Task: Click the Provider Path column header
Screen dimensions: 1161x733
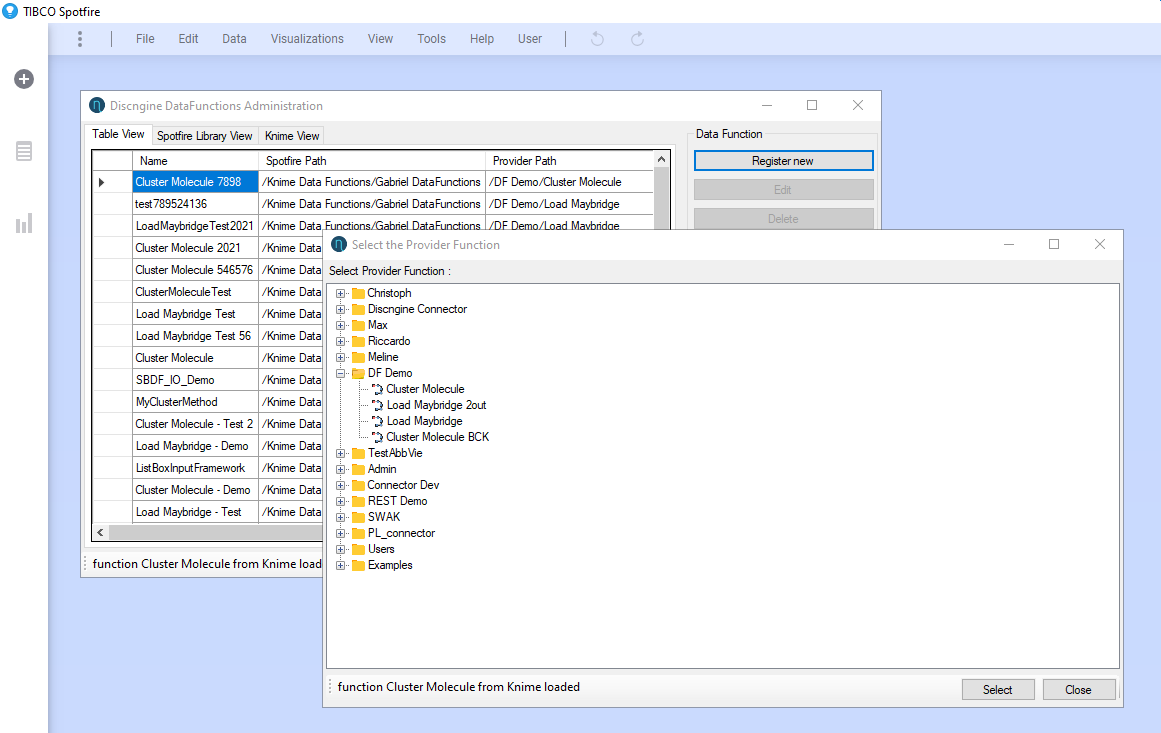Action: click(x=569, y=161)
